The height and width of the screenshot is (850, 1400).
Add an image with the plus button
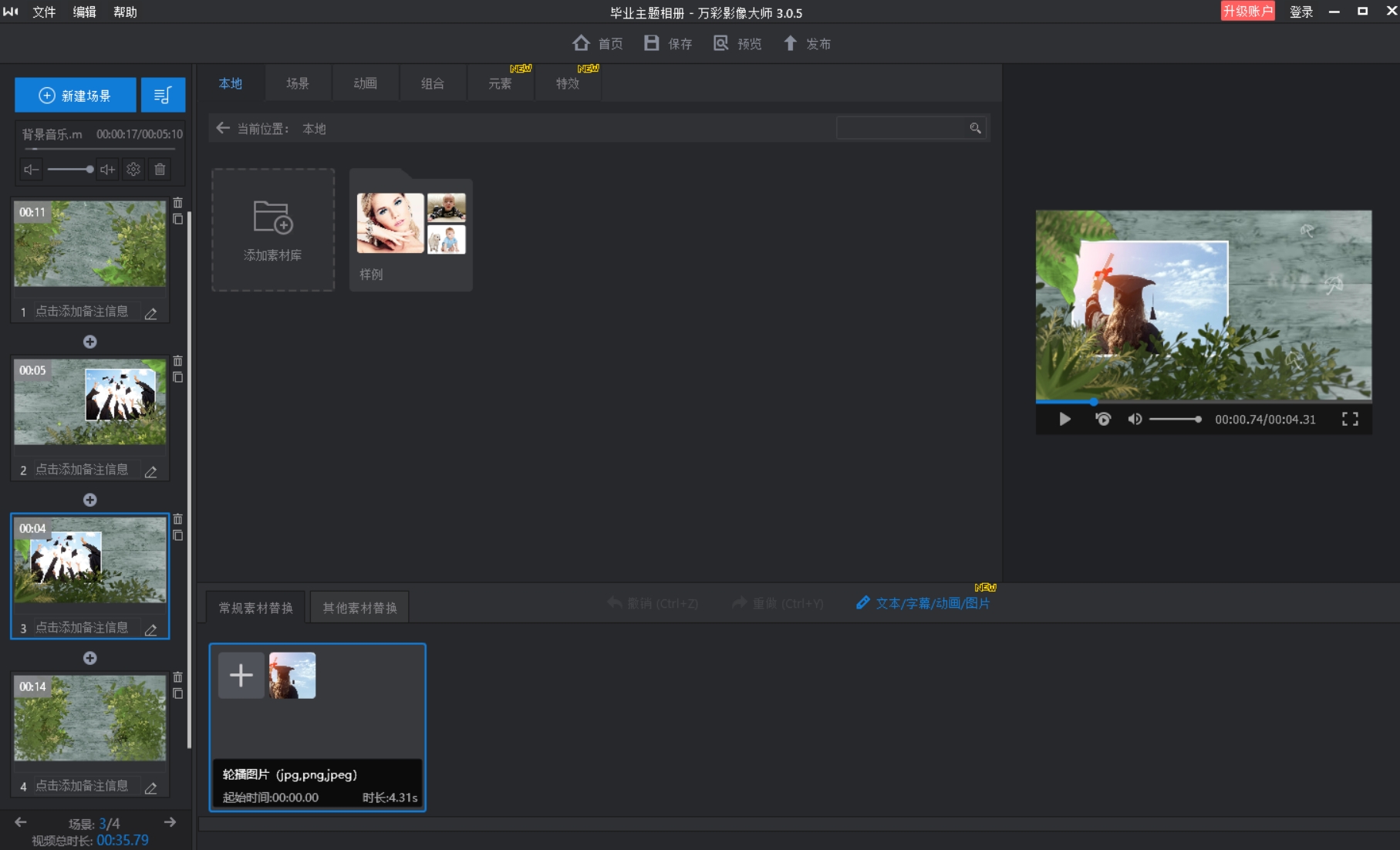(241, 676)
